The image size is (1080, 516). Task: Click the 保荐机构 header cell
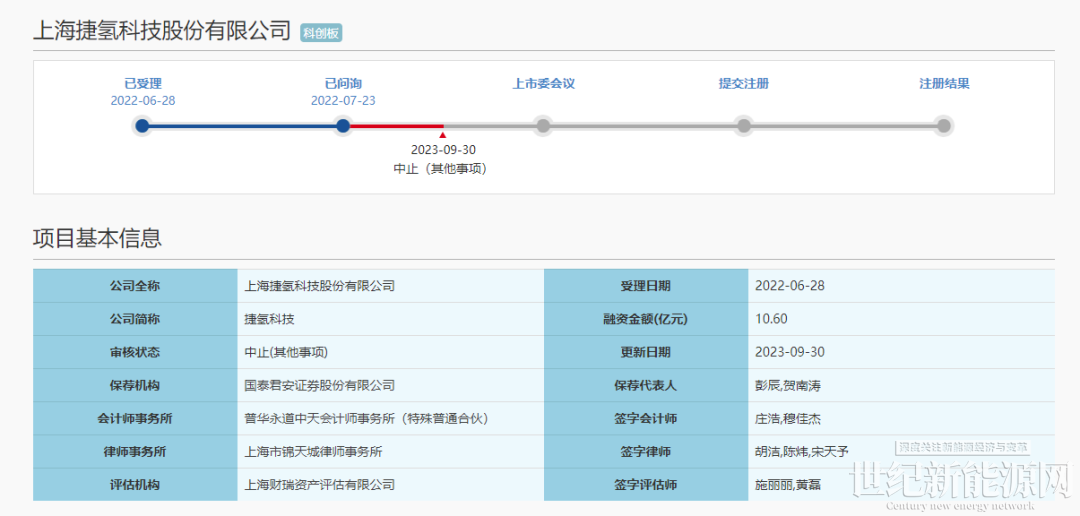tap(135, 385)
